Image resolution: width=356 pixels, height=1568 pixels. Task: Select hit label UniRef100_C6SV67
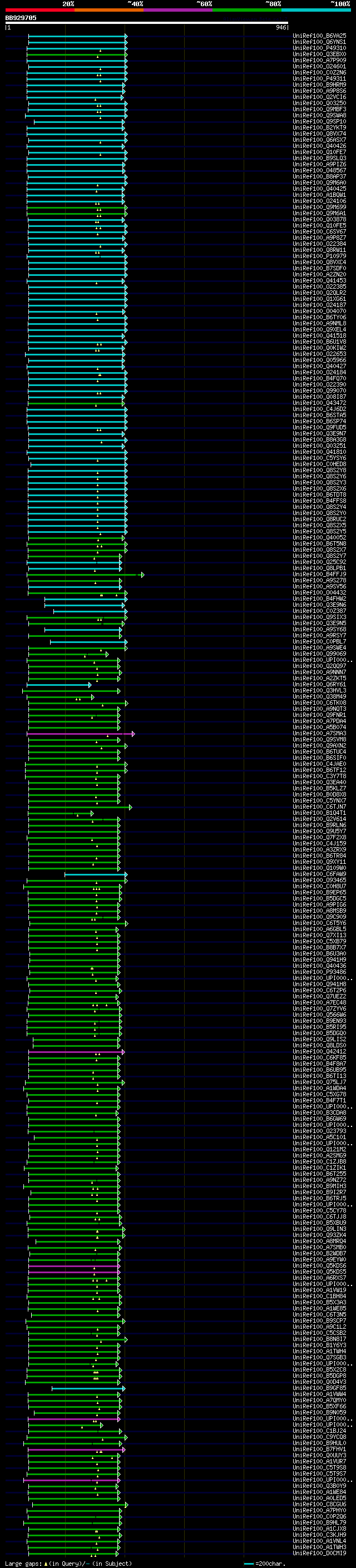point(319,231)
